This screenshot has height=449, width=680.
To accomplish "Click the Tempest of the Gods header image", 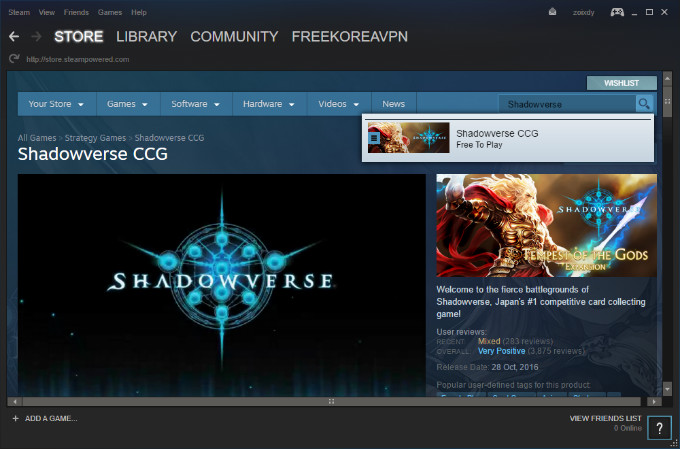I will 546,226.
